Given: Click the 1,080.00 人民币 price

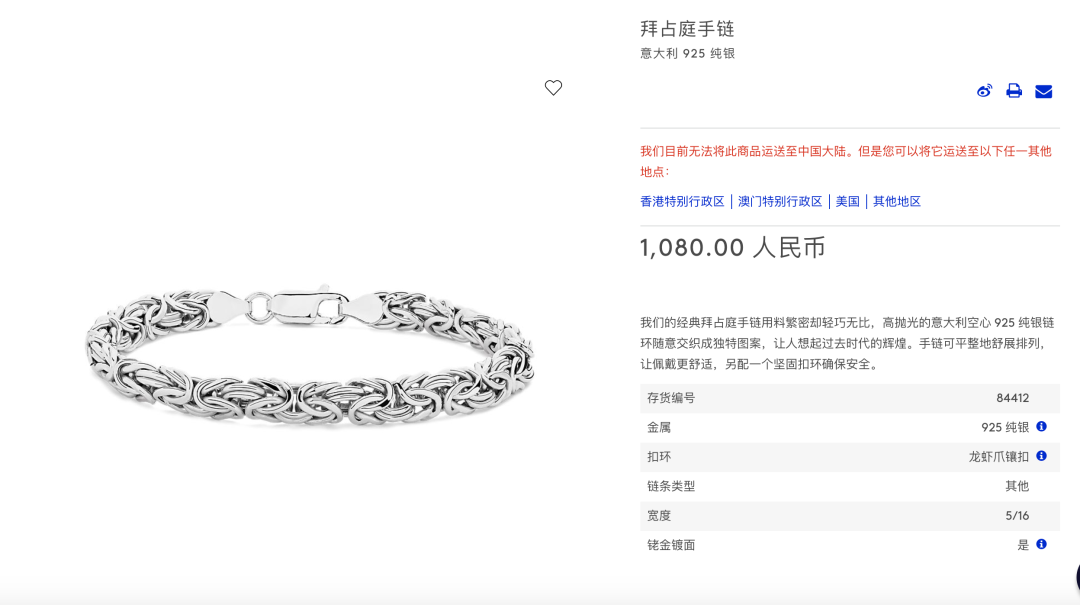Looking at the screenshot, I should pos(732,248).
